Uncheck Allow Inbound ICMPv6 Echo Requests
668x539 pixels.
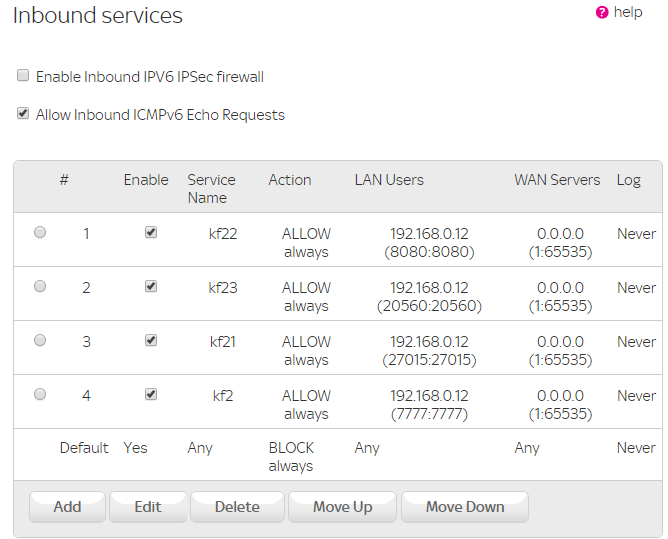23,114
